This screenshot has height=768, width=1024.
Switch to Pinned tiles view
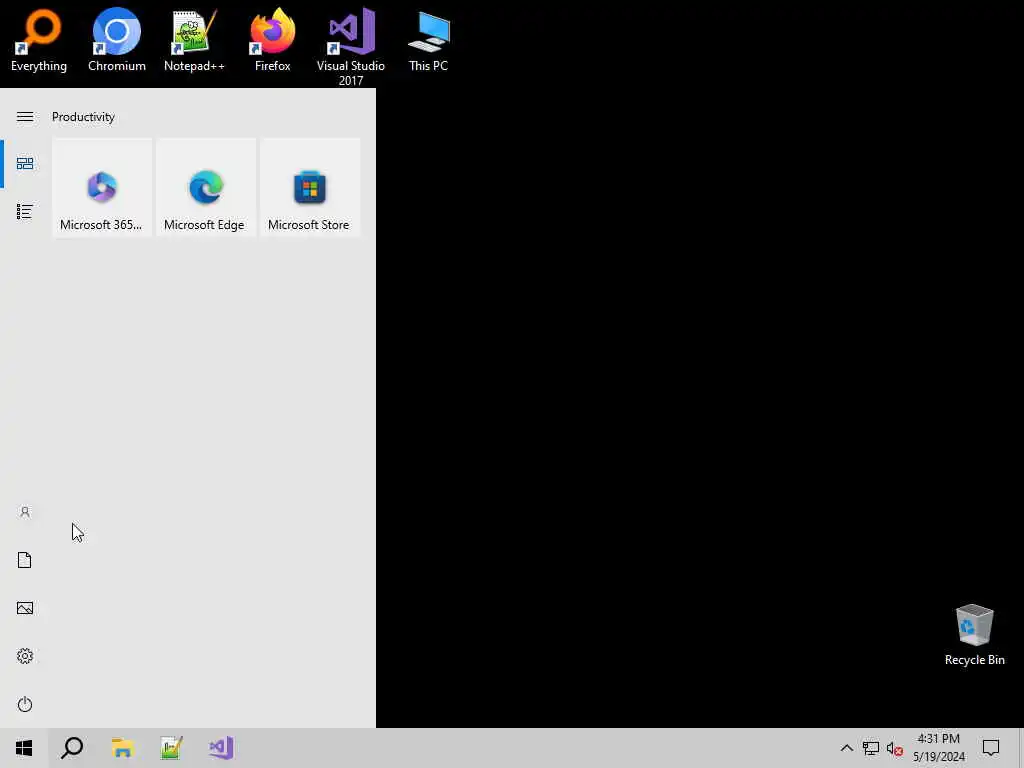coord(25,163)
